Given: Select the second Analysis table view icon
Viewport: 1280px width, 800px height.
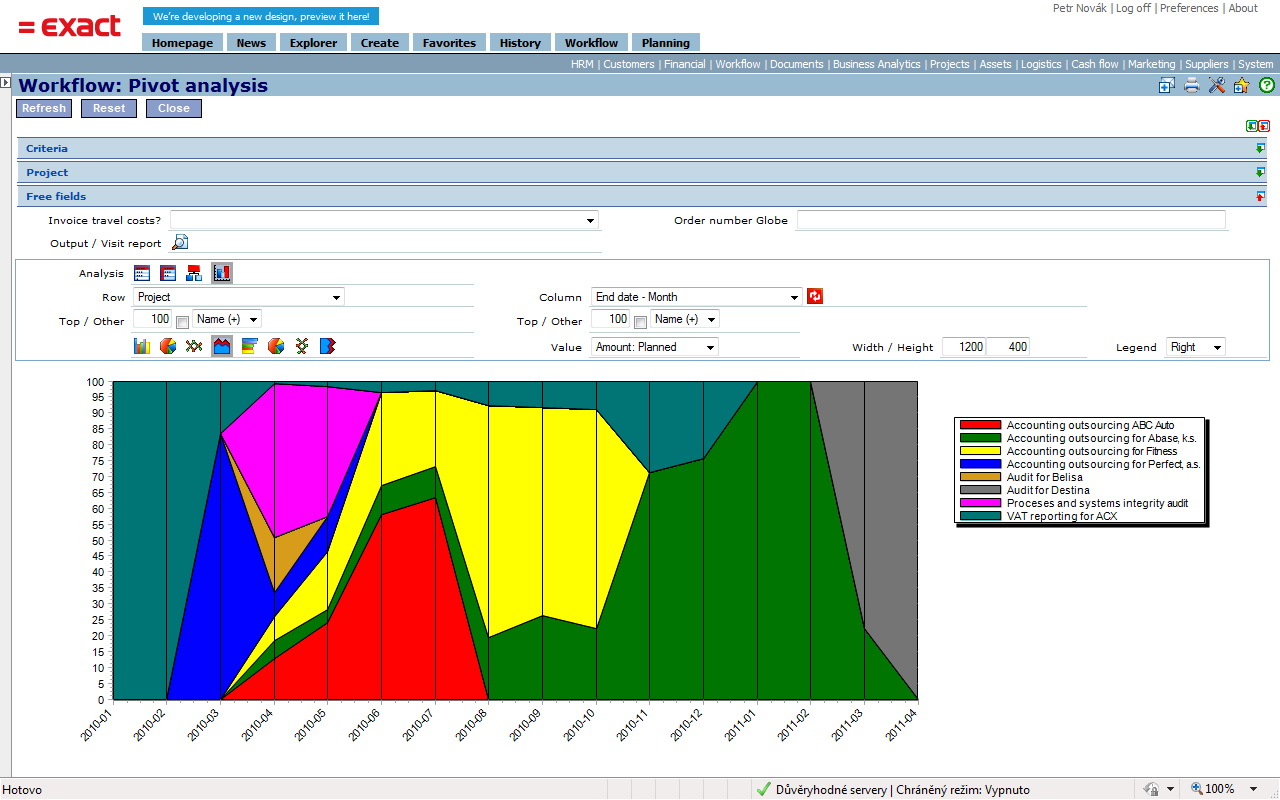Looking at the screenshot, I should pos(168,273).
